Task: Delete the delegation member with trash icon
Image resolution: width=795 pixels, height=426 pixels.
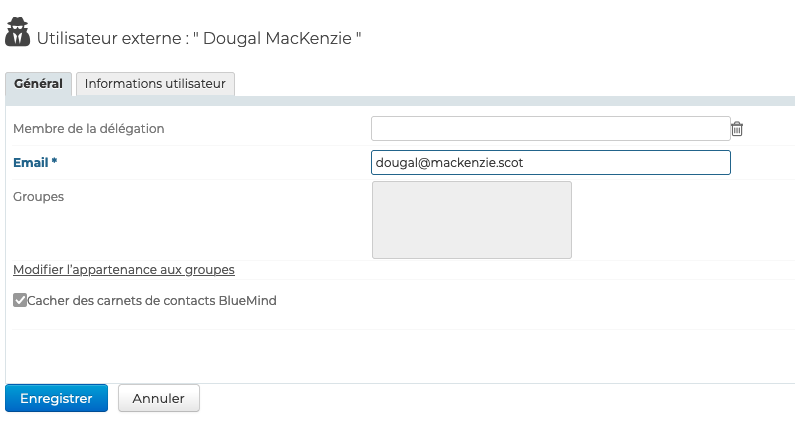Action: [737, 129]
